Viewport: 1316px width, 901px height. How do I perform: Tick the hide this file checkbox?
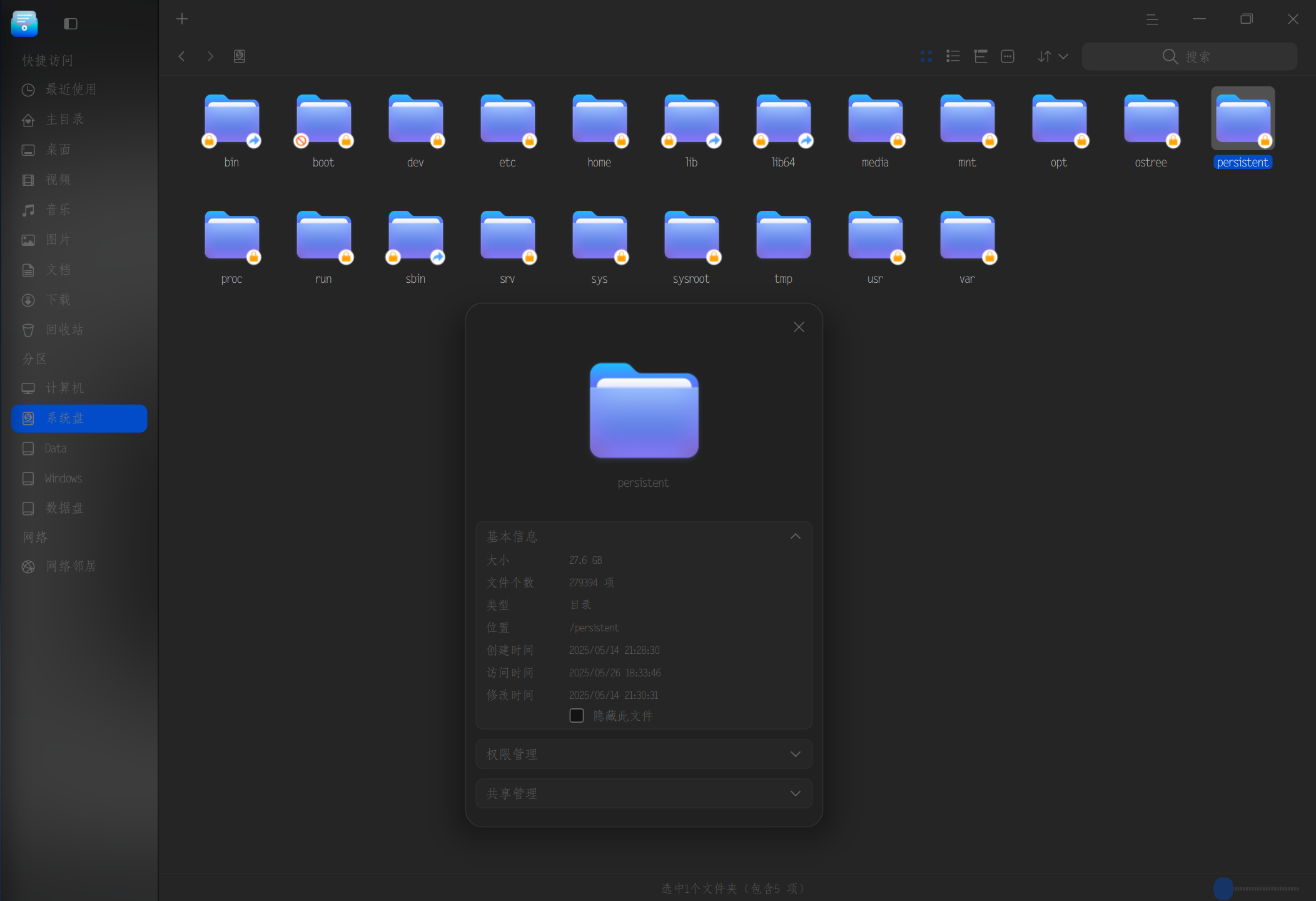(577, 715)
